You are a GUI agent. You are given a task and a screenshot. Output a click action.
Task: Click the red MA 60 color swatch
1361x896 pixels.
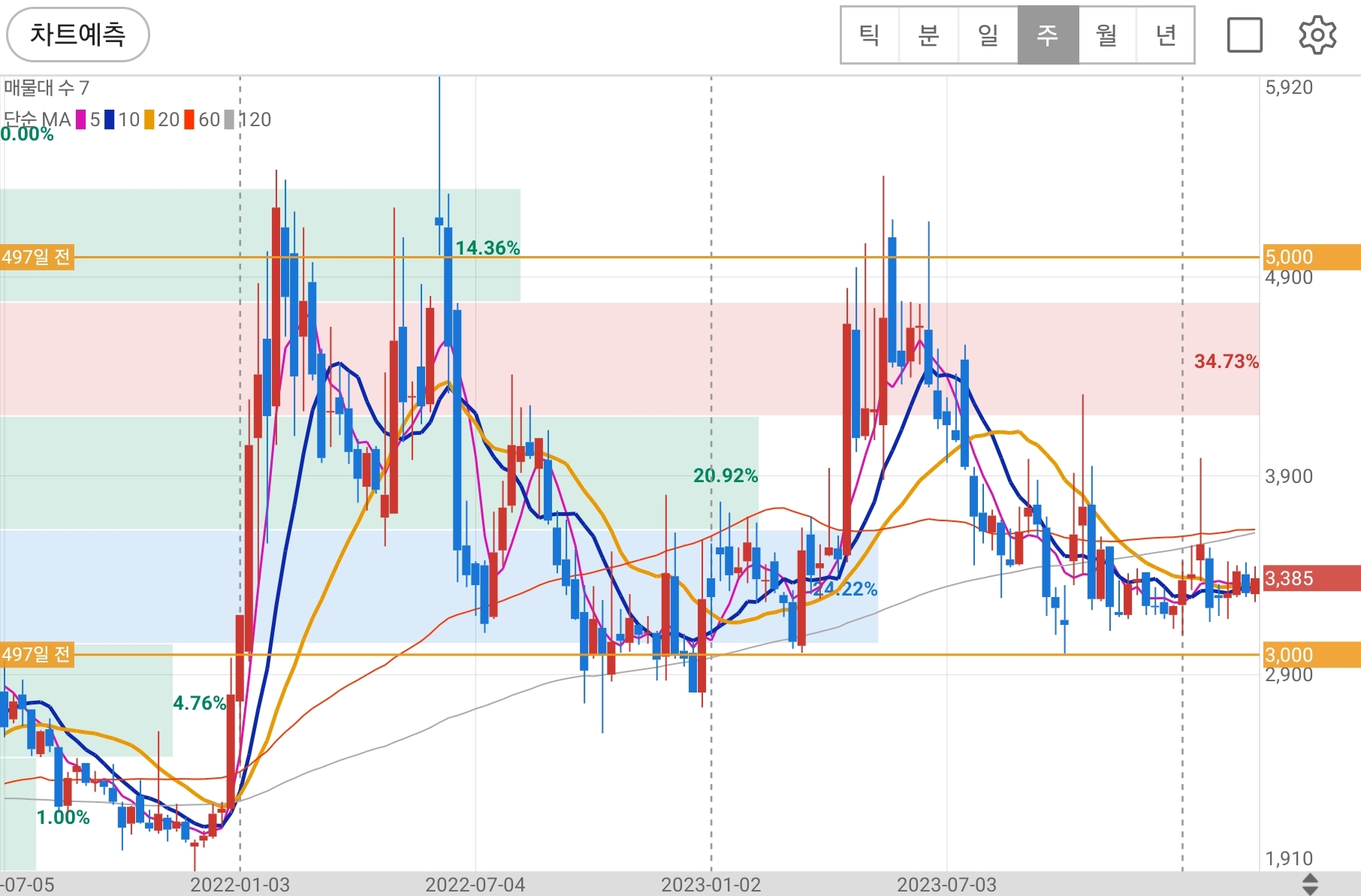pos(189,119)
